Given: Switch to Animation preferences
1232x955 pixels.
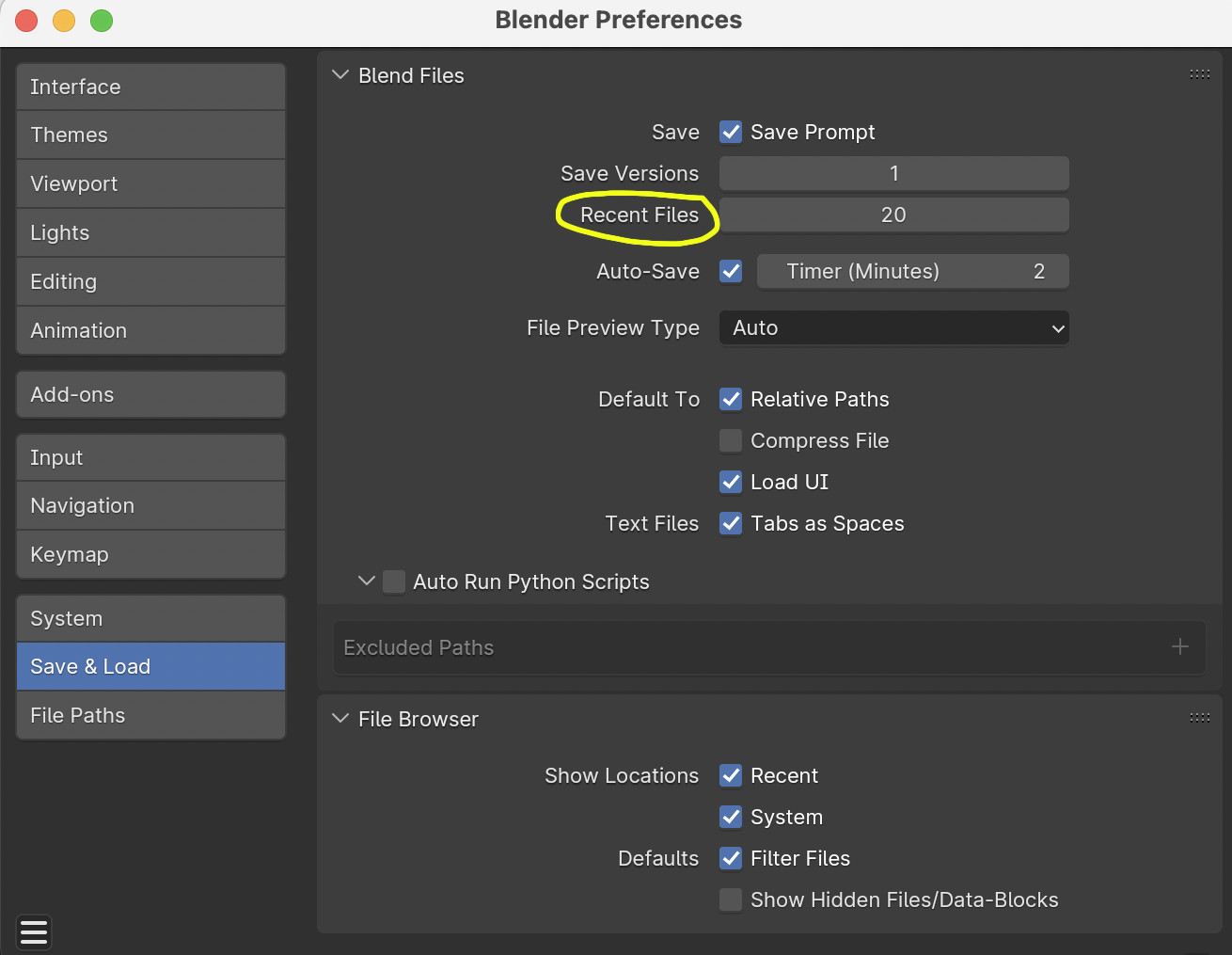Looking at the screenshot, I should [x=150, y=330].
